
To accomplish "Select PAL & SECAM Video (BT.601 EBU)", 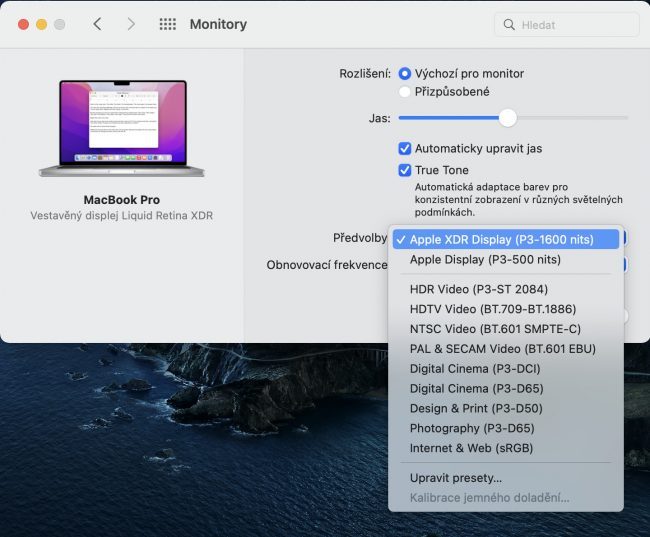I will point(506,349).
